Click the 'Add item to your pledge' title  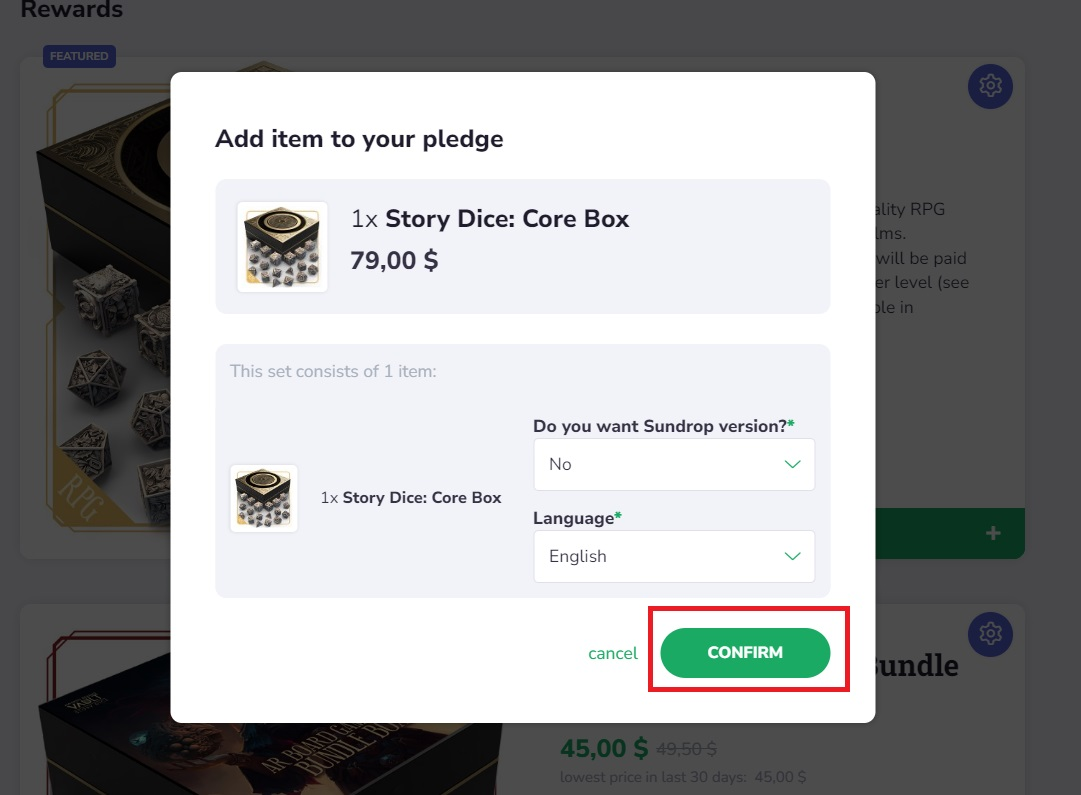359,138
